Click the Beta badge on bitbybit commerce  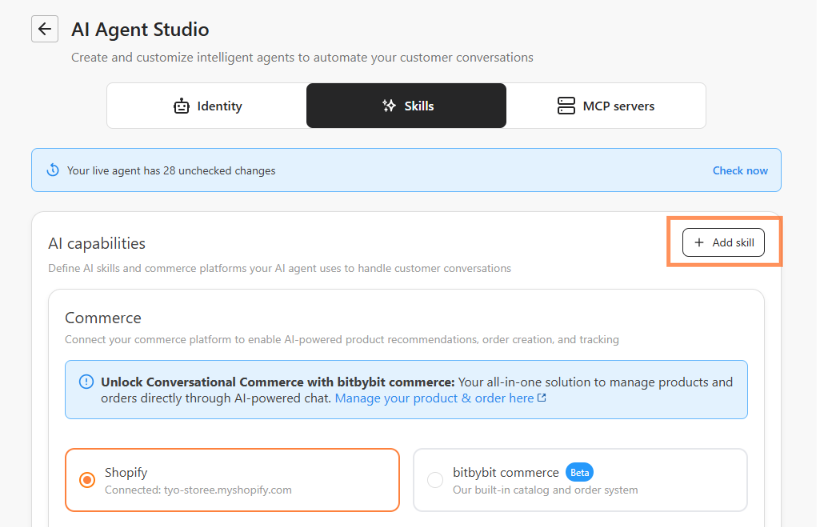(x=579, y=472)
